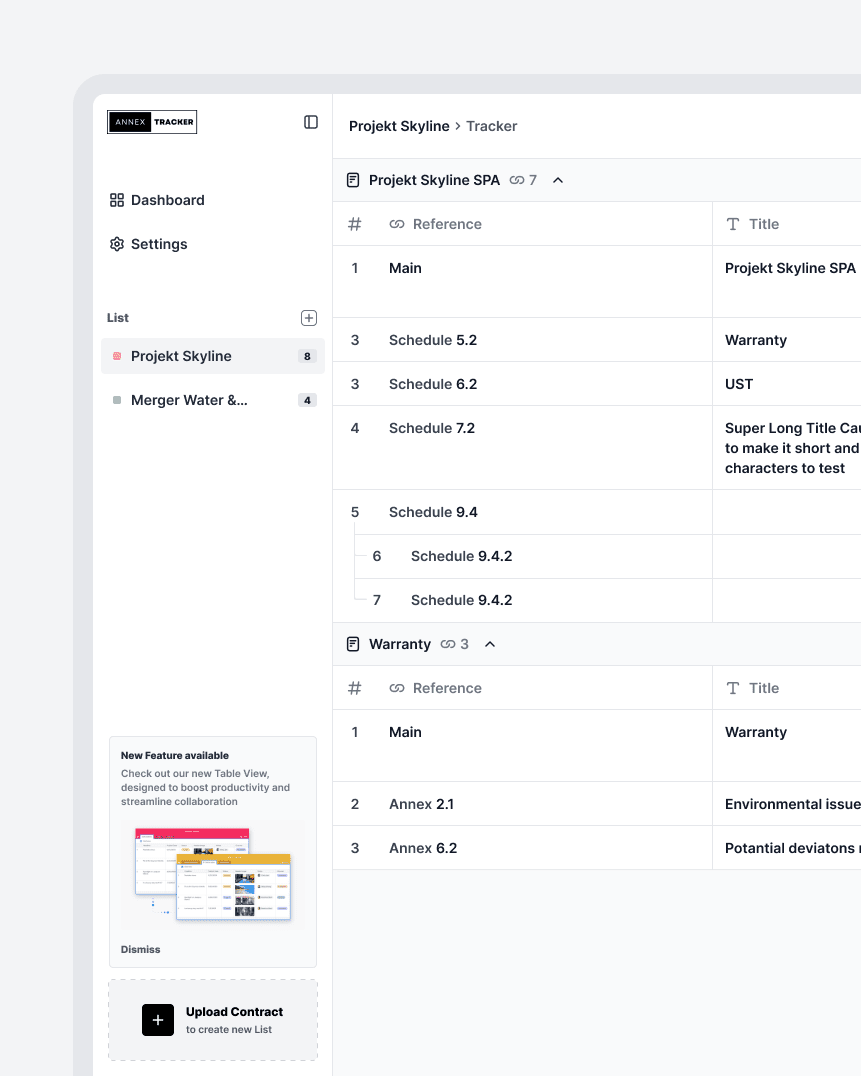Open the Schedule 9.4 row
Screen dimensions: 861x1076
point(433,512)
